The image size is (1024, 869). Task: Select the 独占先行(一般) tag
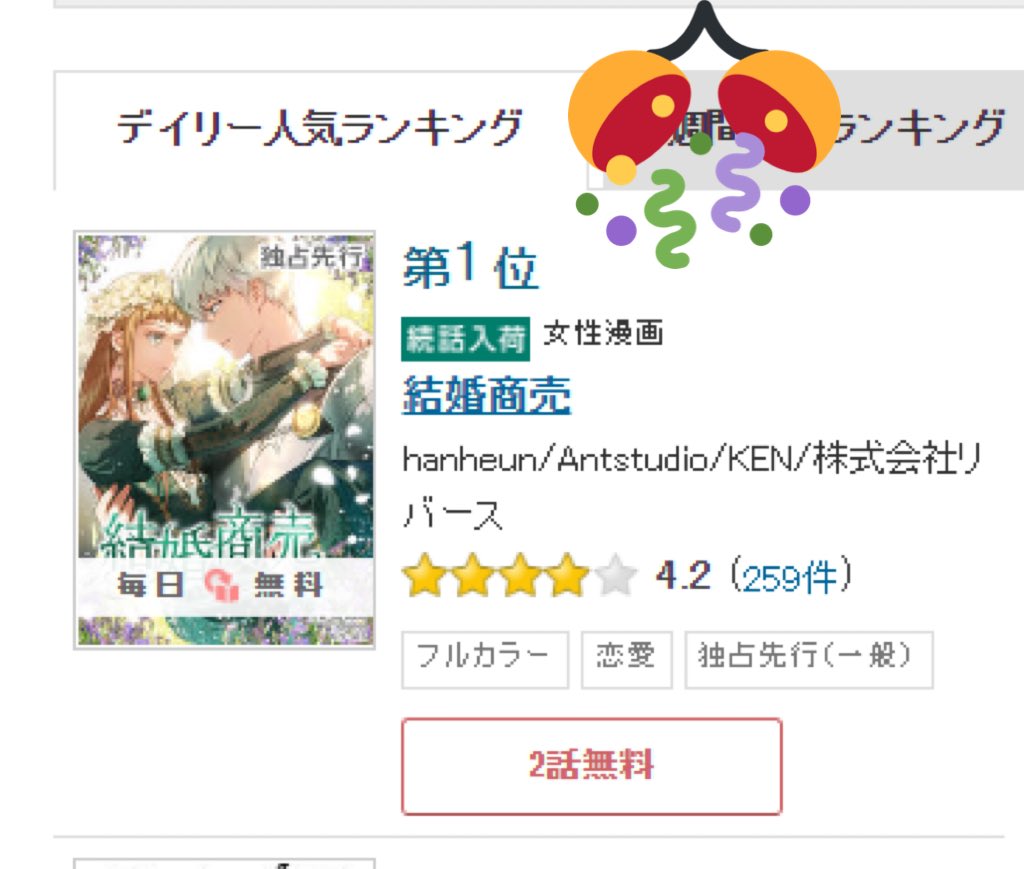(x=808, y=659)
